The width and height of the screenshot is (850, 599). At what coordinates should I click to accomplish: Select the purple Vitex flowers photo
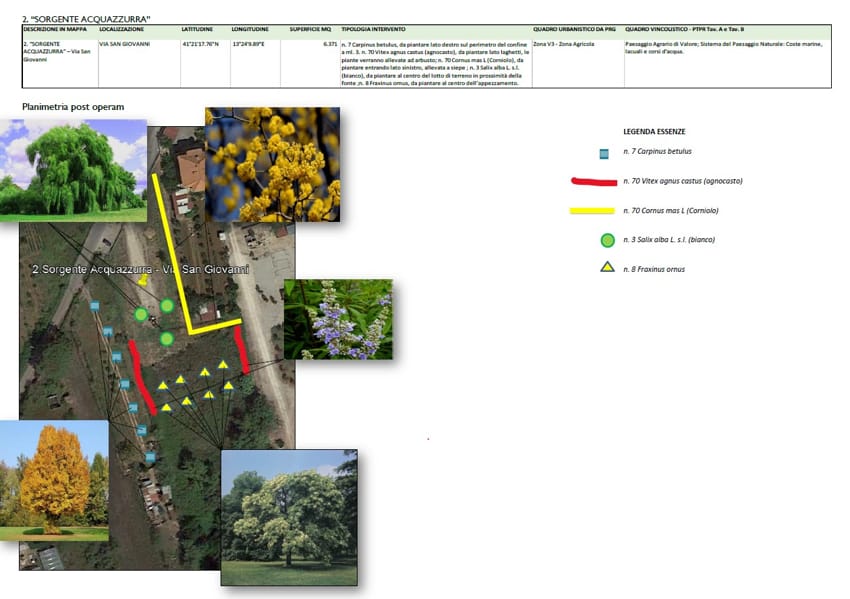pyautogui.click(x=338, y=319)
